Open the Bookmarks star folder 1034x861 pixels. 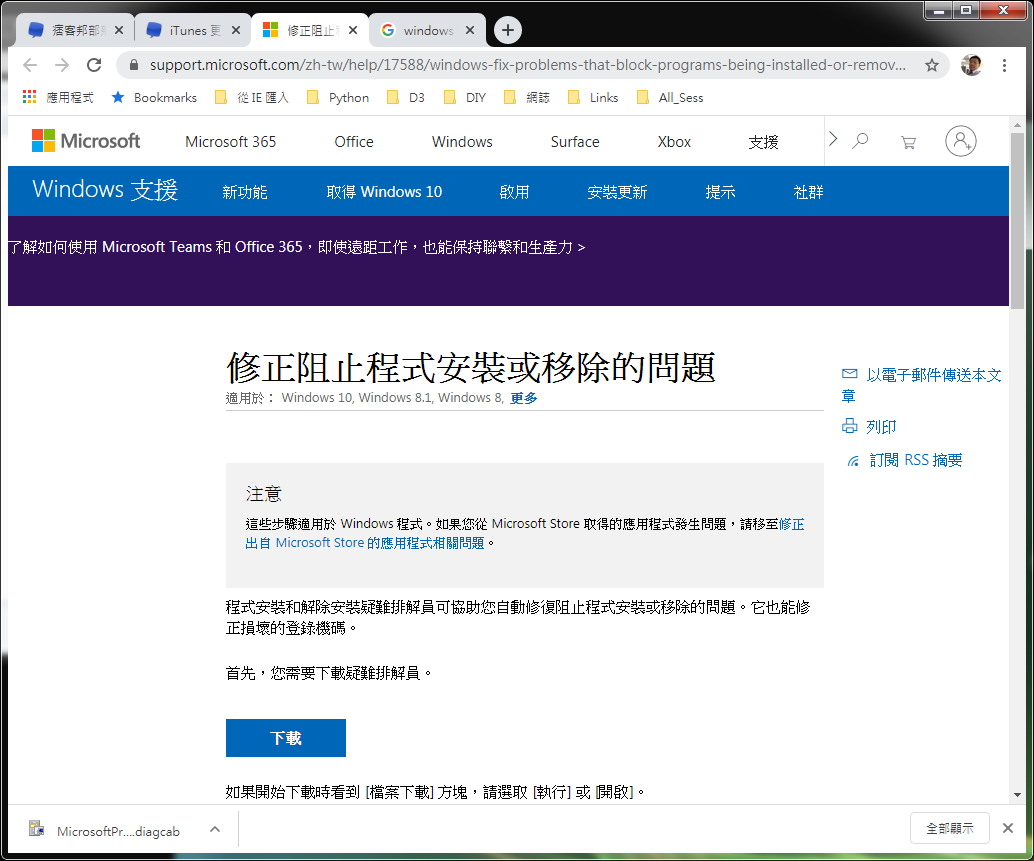154,98
